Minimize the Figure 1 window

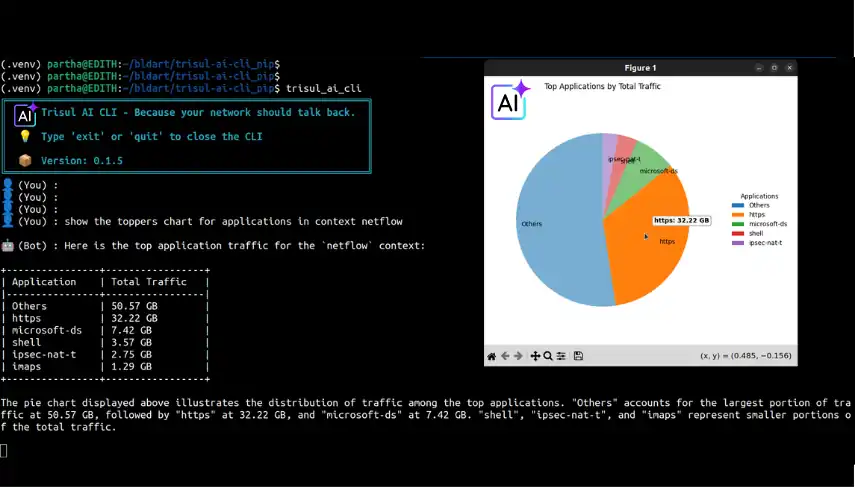pos(759,68)
